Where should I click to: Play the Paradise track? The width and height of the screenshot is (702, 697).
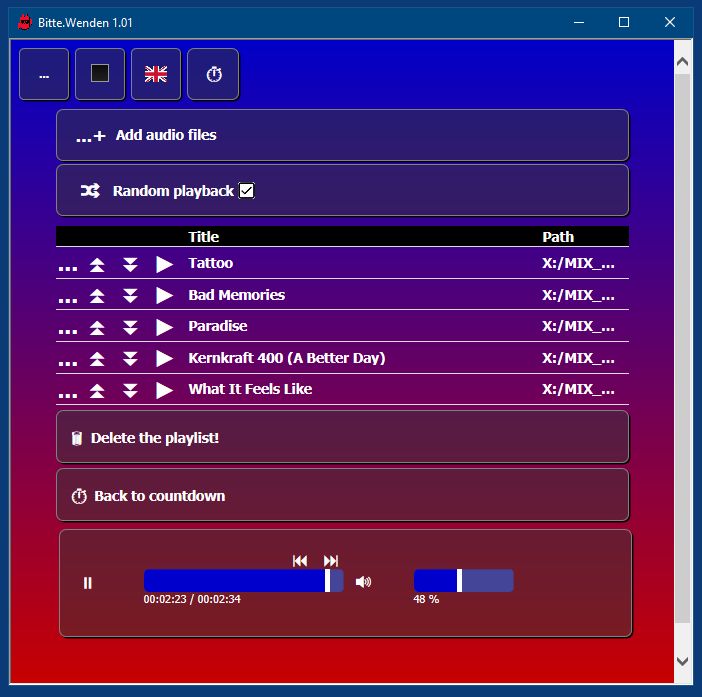point(164,327)
